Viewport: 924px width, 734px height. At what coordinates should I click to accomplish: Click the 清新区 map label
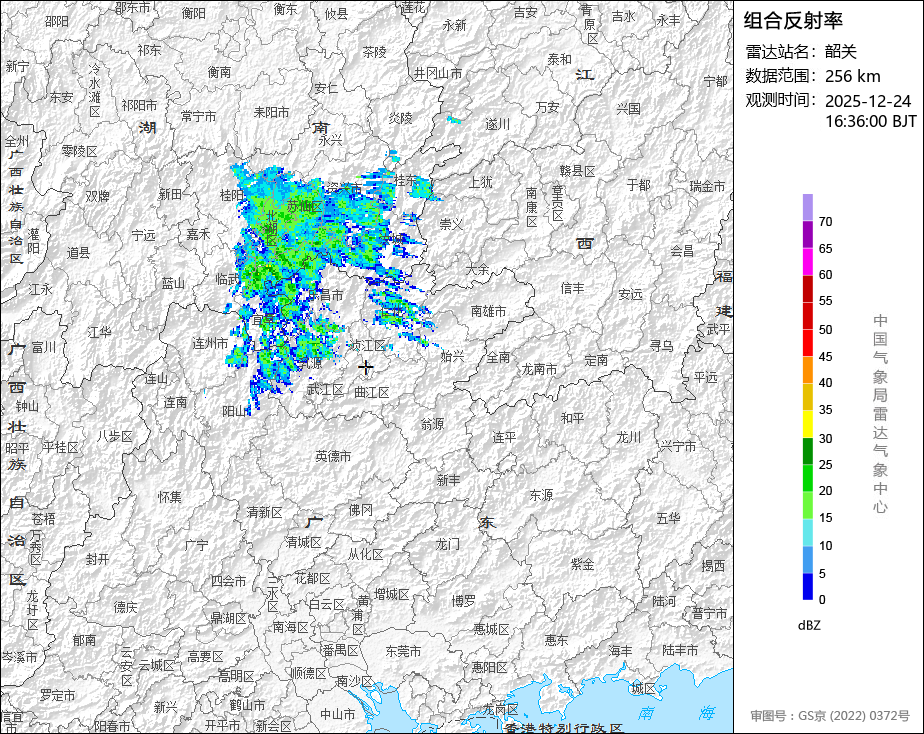point(265,513)
